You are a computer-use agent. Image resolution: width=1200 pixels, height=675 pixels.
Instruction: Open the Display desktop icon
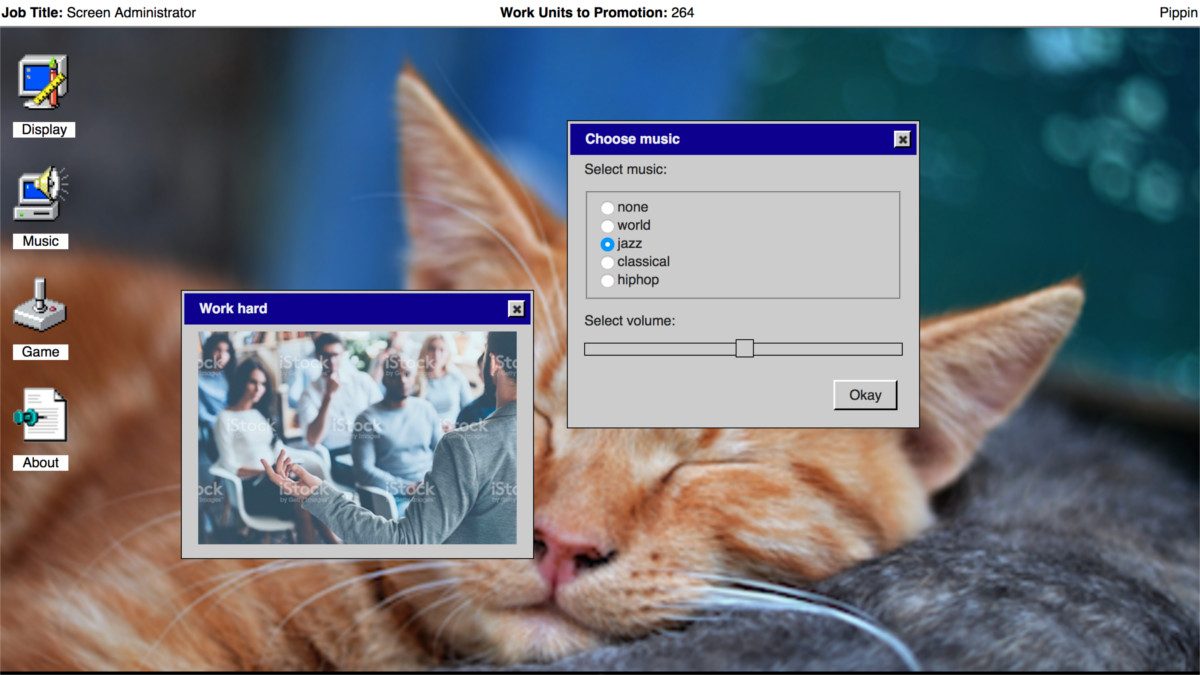click(x=43, y=82)
